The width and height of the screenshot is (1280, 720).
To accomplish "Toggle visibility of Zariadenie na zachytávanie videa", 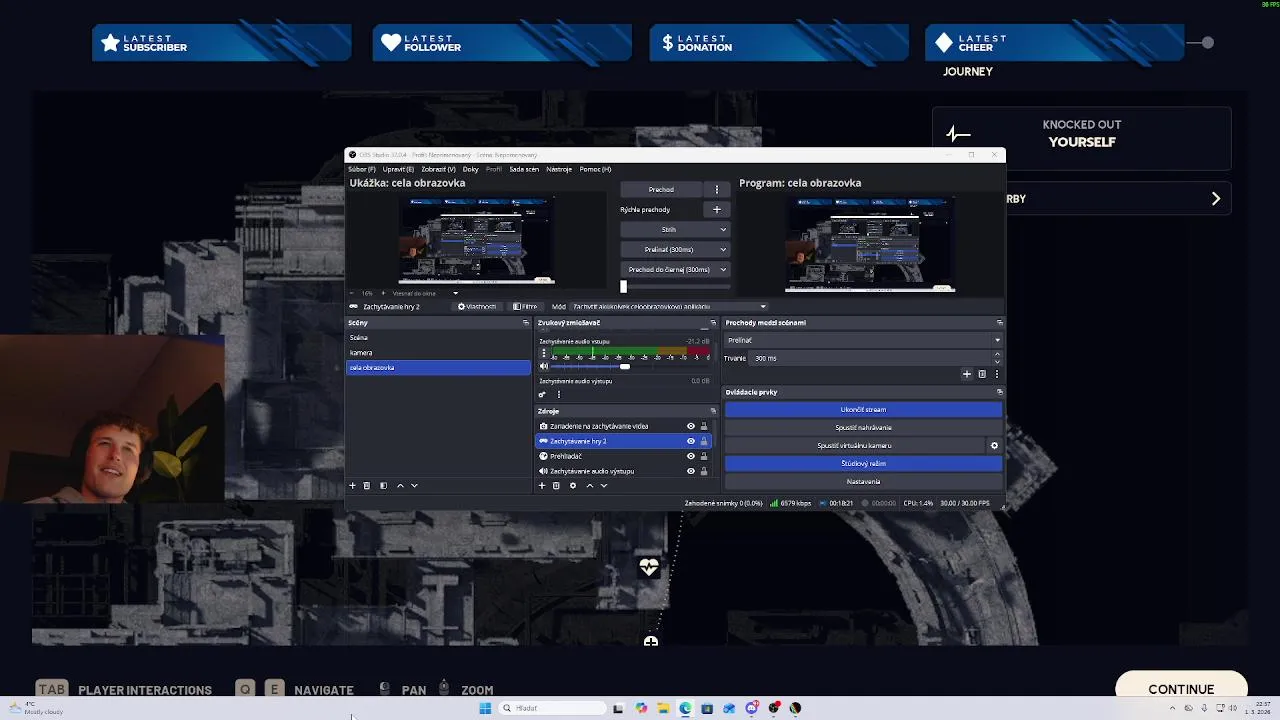I will (690, 426).
